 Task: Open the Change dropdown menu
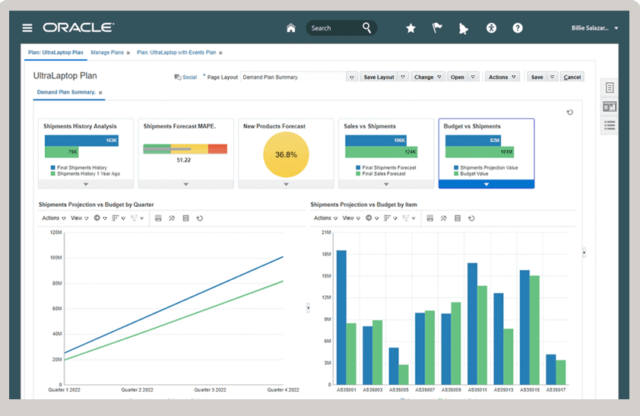(x=427, y=77)
